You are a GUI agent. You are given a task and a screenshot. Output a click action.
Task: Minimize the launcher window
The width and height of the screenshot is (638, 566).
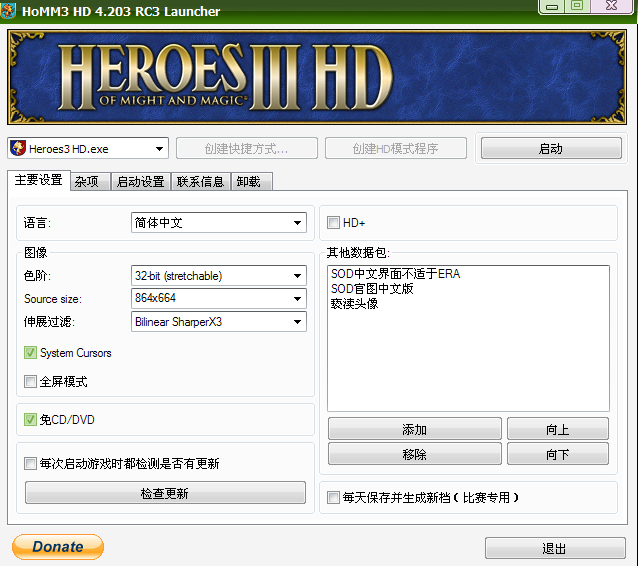click(552, 6)
